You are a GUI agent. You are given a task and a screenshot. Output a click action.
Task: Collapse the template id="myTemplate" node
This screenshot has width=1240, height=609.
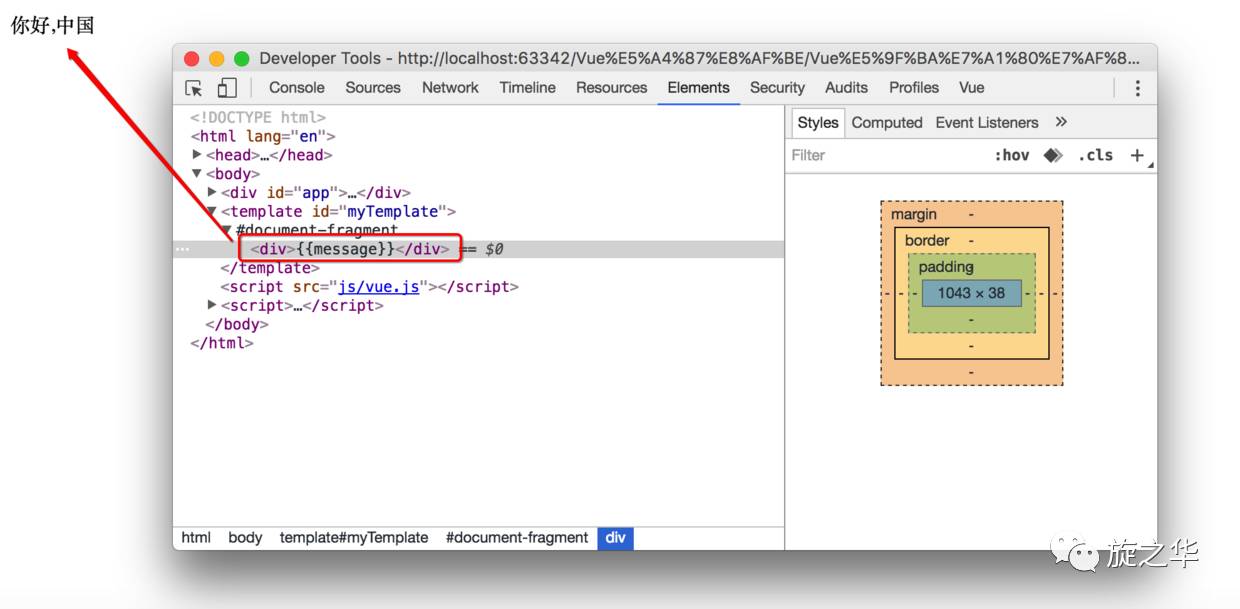(x=212, y=211)
